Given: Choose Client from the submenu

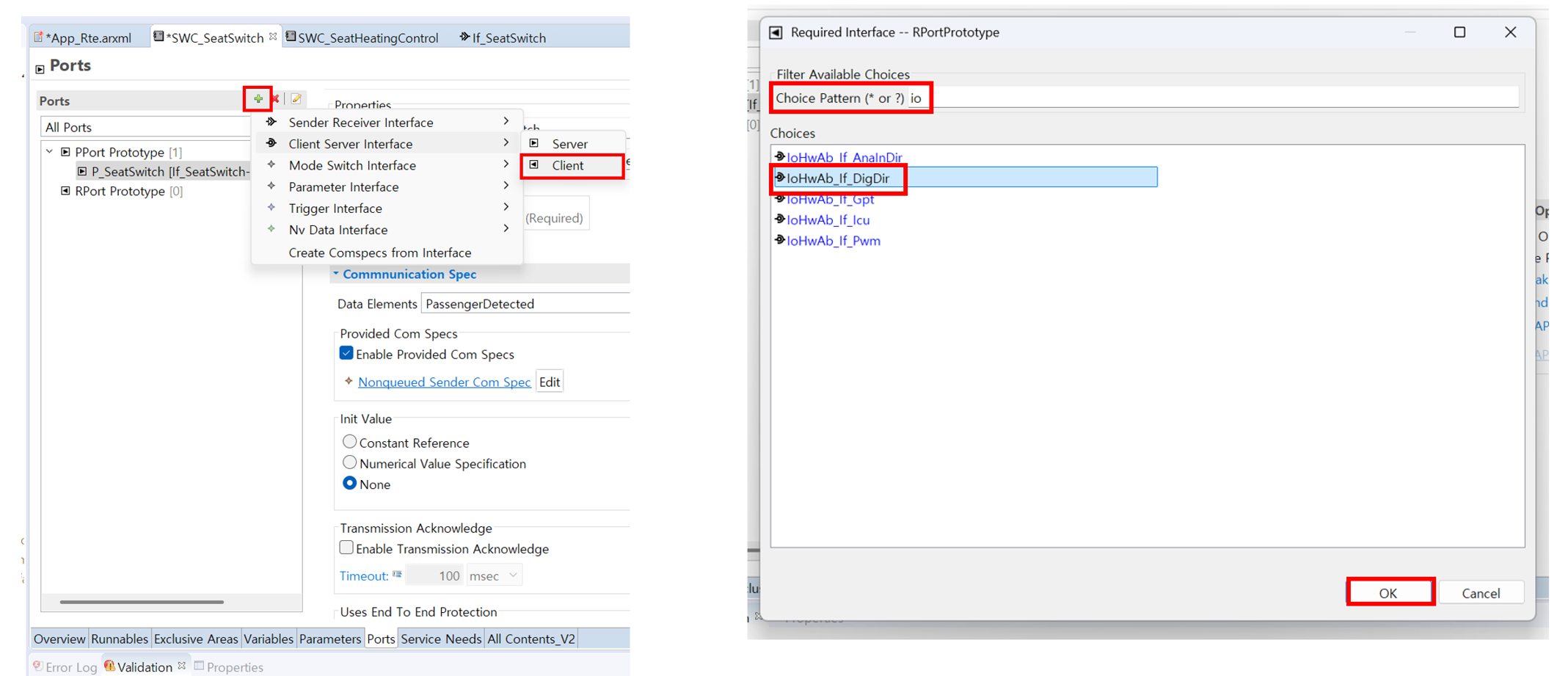Looking at the screenshot, I should 568,166.
